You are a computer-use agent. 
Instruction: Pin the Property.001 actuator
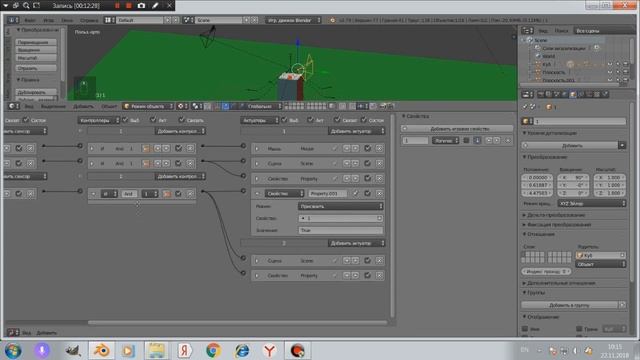356,193
